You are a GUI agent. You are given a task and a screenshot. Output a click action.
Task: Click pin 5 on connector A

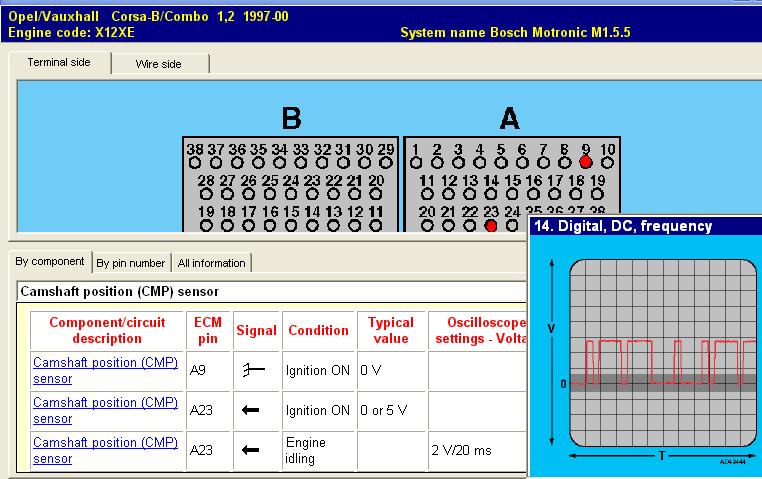tap(501, 163)
